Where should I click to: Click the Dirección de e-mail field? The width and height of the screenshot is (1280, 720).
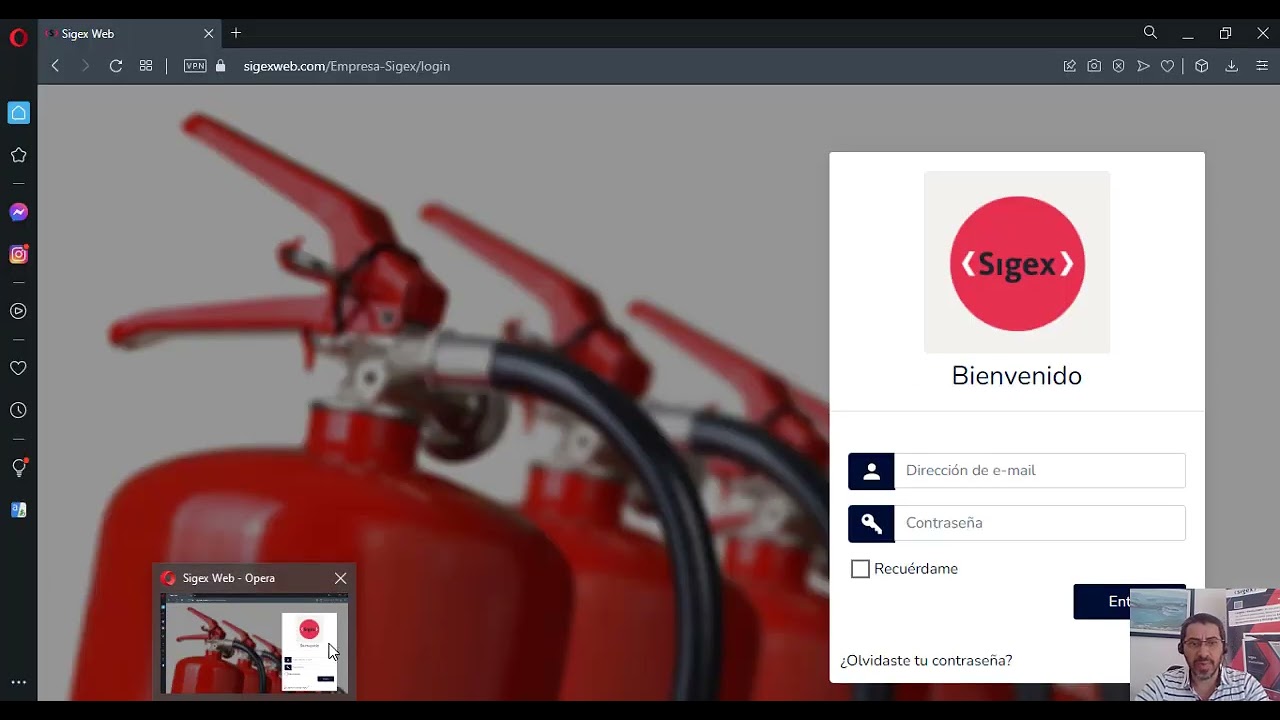(1040, 471)
